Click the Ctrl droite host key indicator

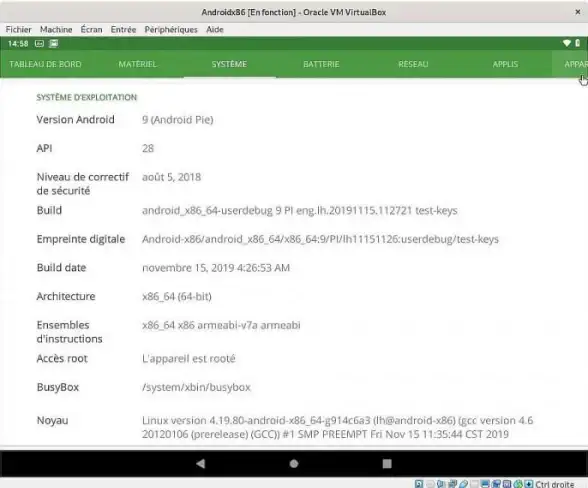[x=555, y=484]
